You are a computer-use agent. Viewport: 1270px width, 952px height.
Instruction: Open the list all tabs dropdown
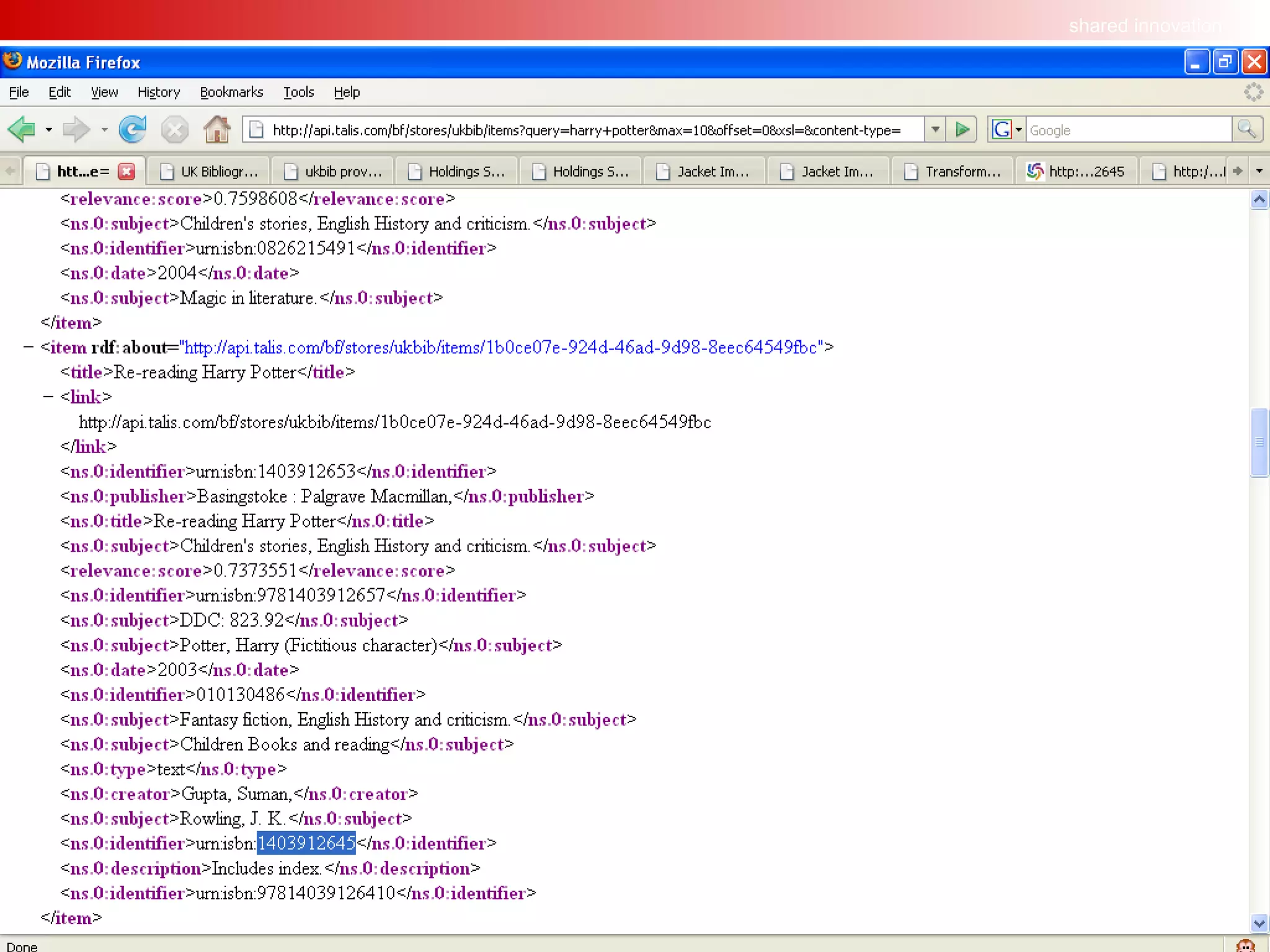pyautogui.click(x=1259, y=171)
